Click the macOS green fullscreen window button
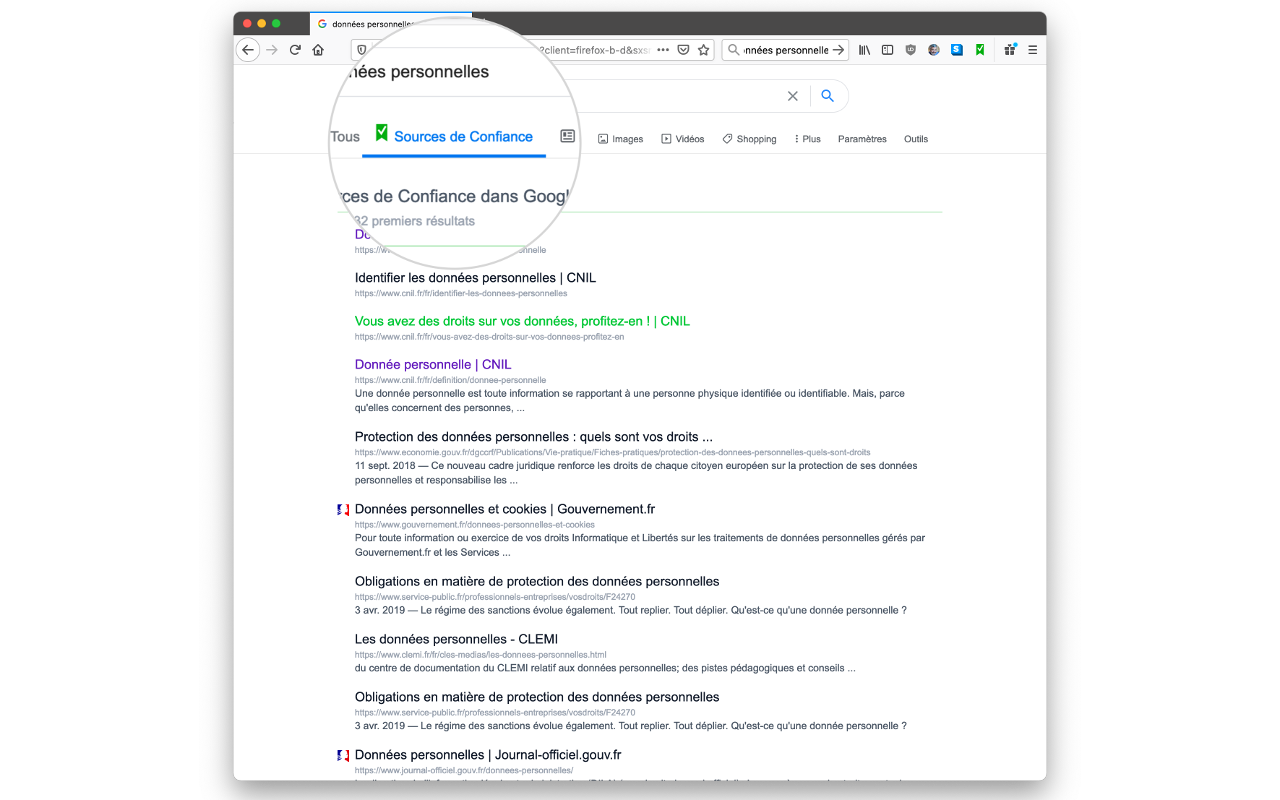This screenshot has height=800, width=1280. [276, 23]
